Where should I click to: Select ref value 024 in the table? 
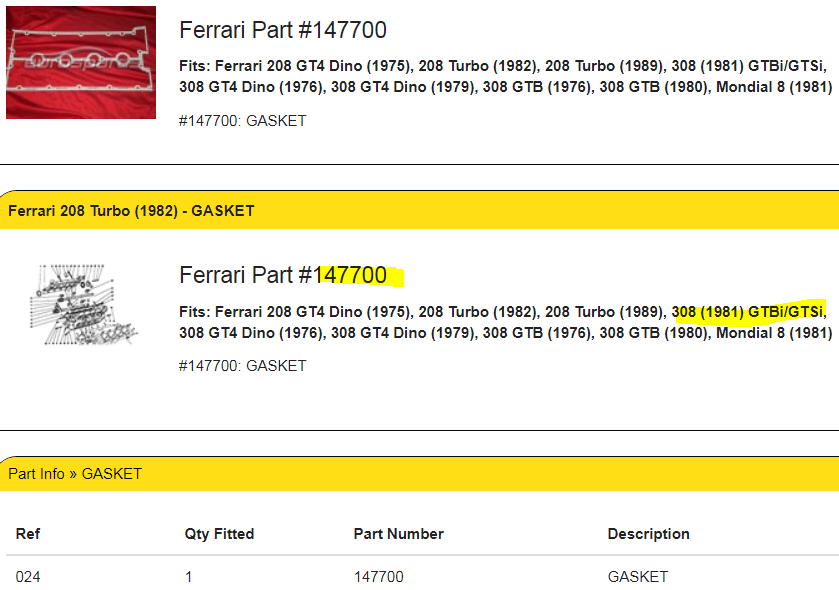coord(28,576)
